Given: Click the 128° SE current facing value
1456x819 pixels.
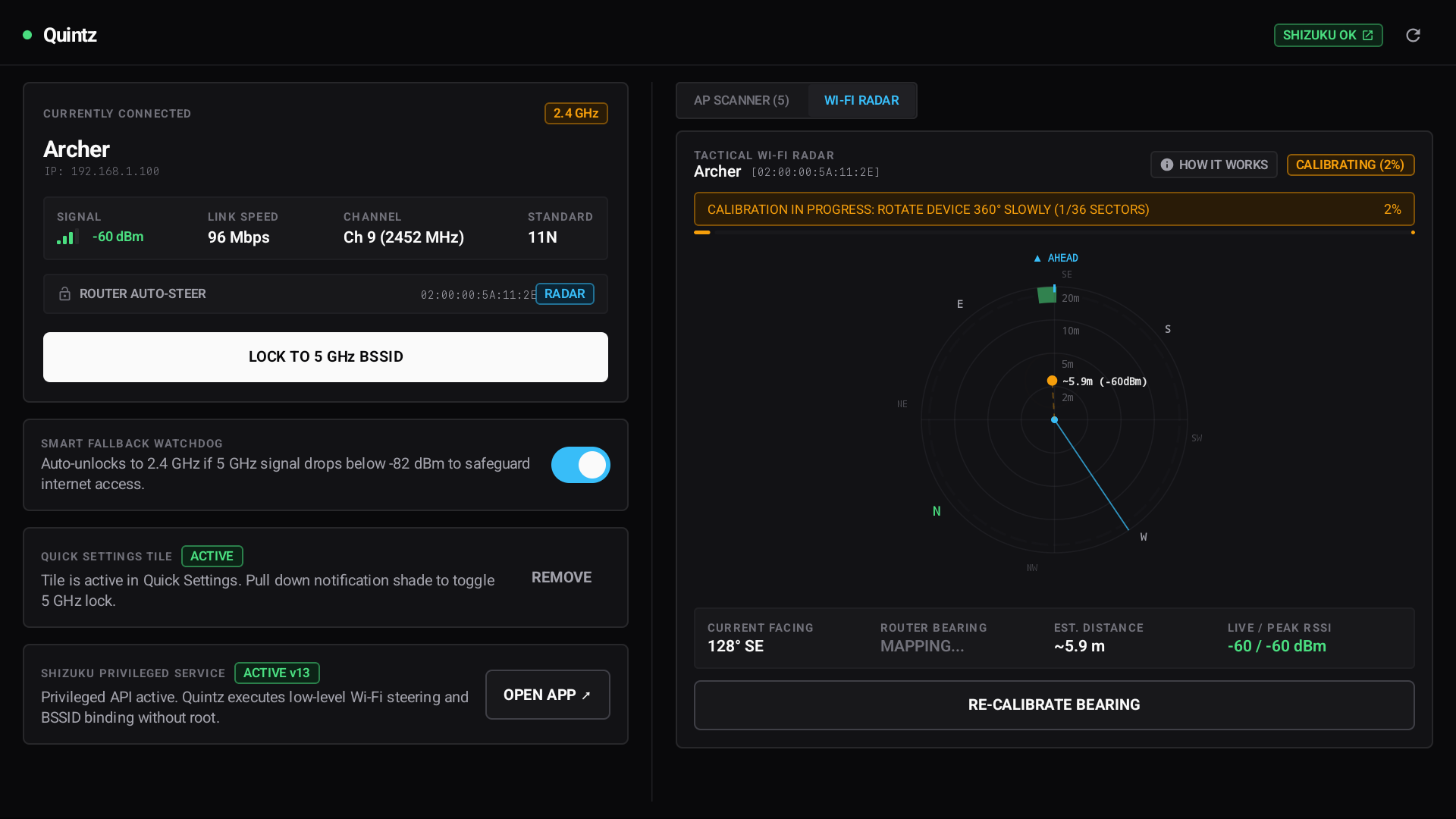Looking at the screenshot, I should coord(736,646).
